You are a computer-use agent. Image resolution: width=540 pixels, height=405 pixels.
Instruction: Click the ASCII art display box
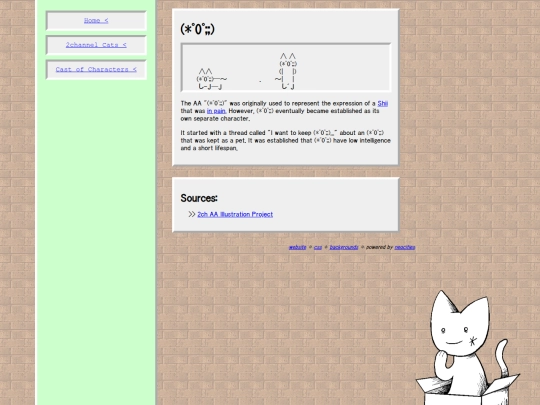coord(286,68)
